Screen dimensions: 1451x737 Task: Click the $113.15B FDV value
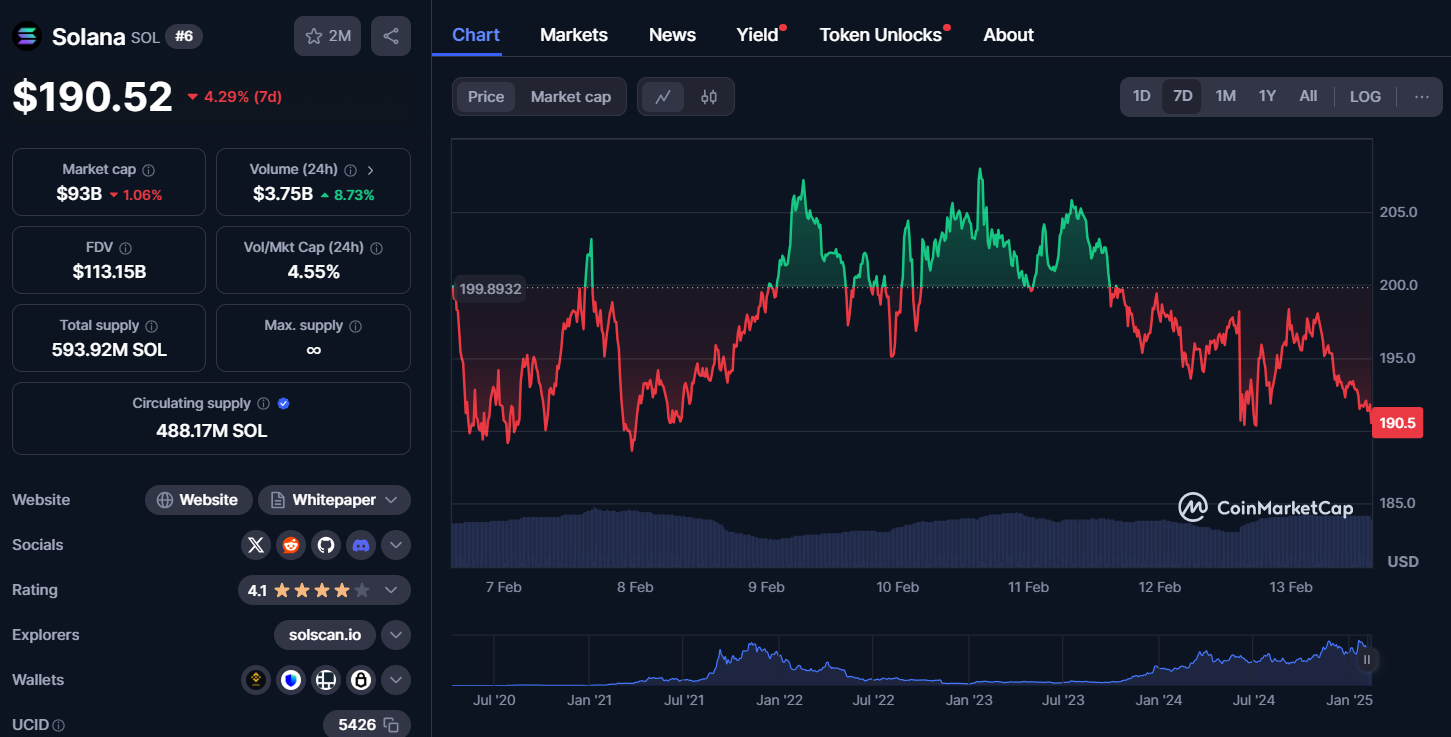[x=109, y=271]
